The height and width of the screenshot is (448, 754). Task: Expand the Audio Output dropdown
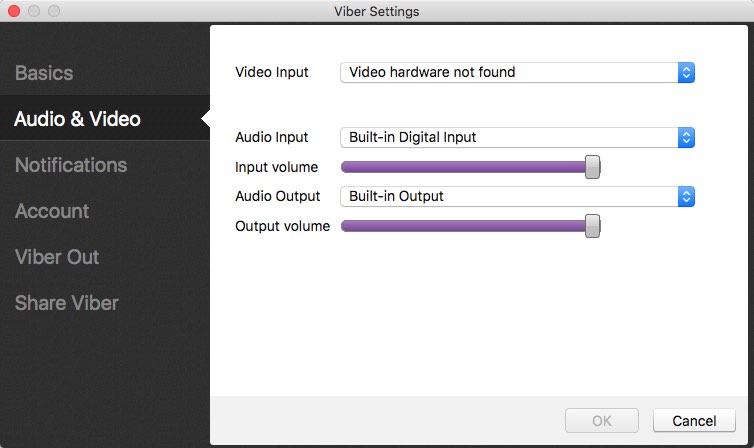tap(510, 196)
